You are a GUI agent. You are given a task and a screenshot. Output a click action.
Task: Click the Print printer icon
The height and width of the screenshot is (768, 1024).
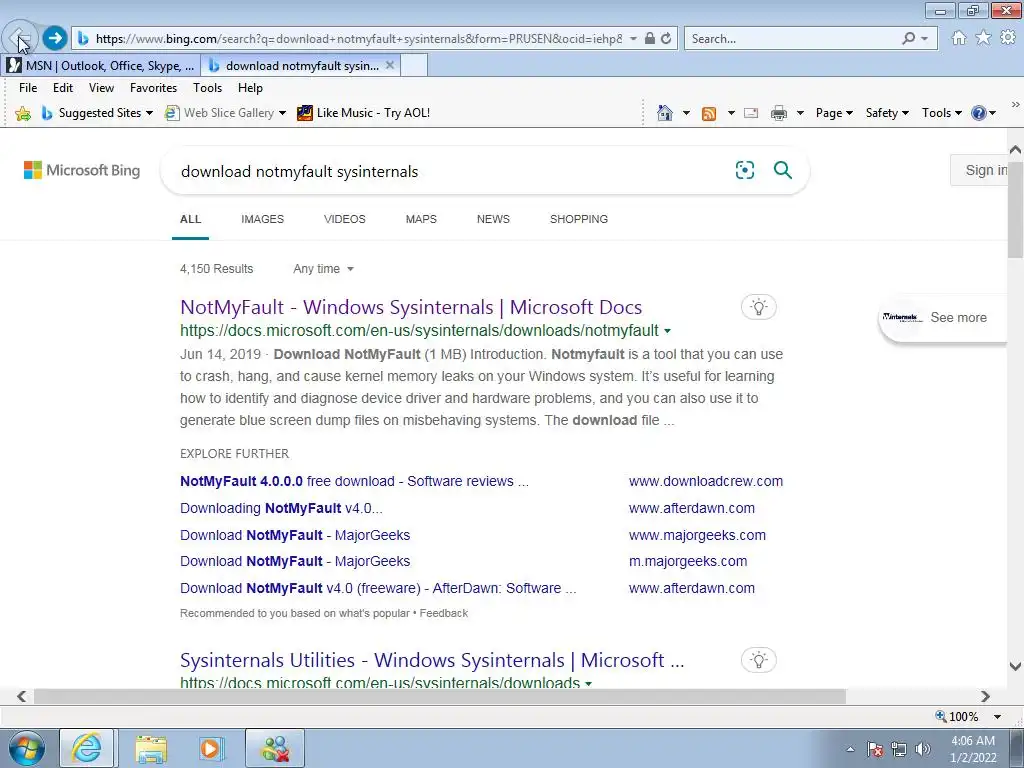pyautogui.click(x=778, y=113)
